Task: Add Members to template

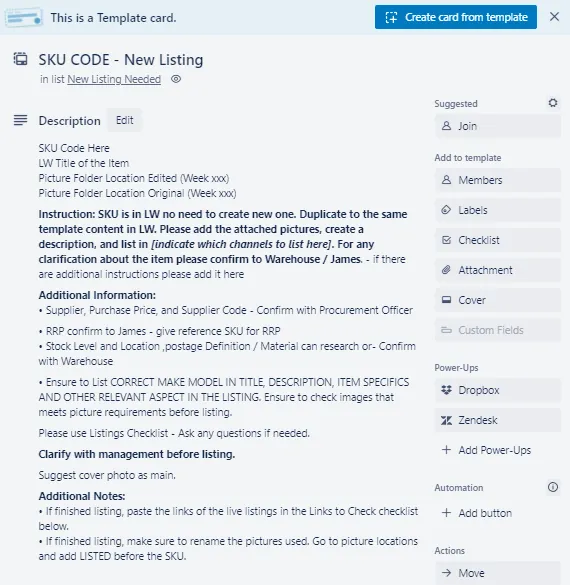Action: pyautogui.click(x=498, y=180)
